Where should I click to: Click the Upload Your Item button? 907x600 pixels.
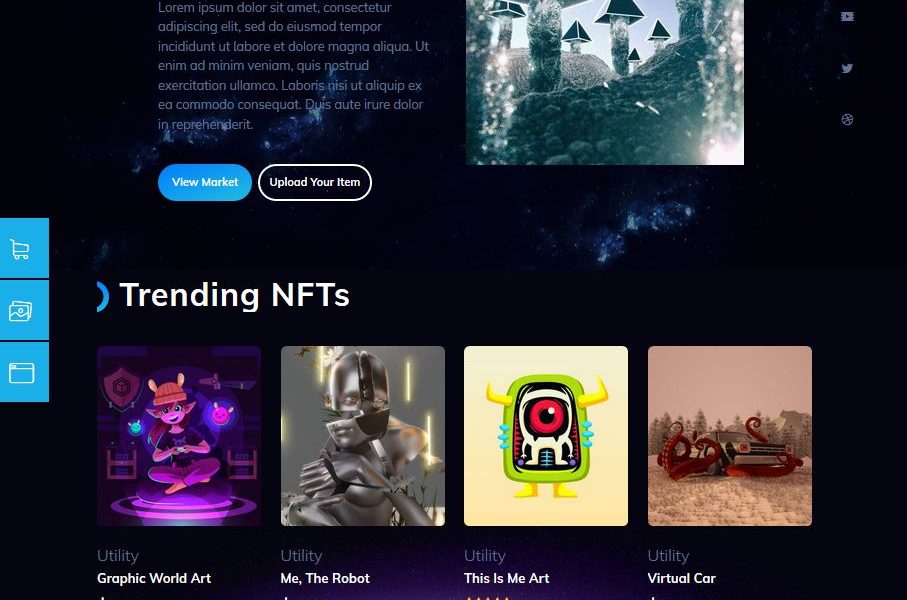coord(315,182)
